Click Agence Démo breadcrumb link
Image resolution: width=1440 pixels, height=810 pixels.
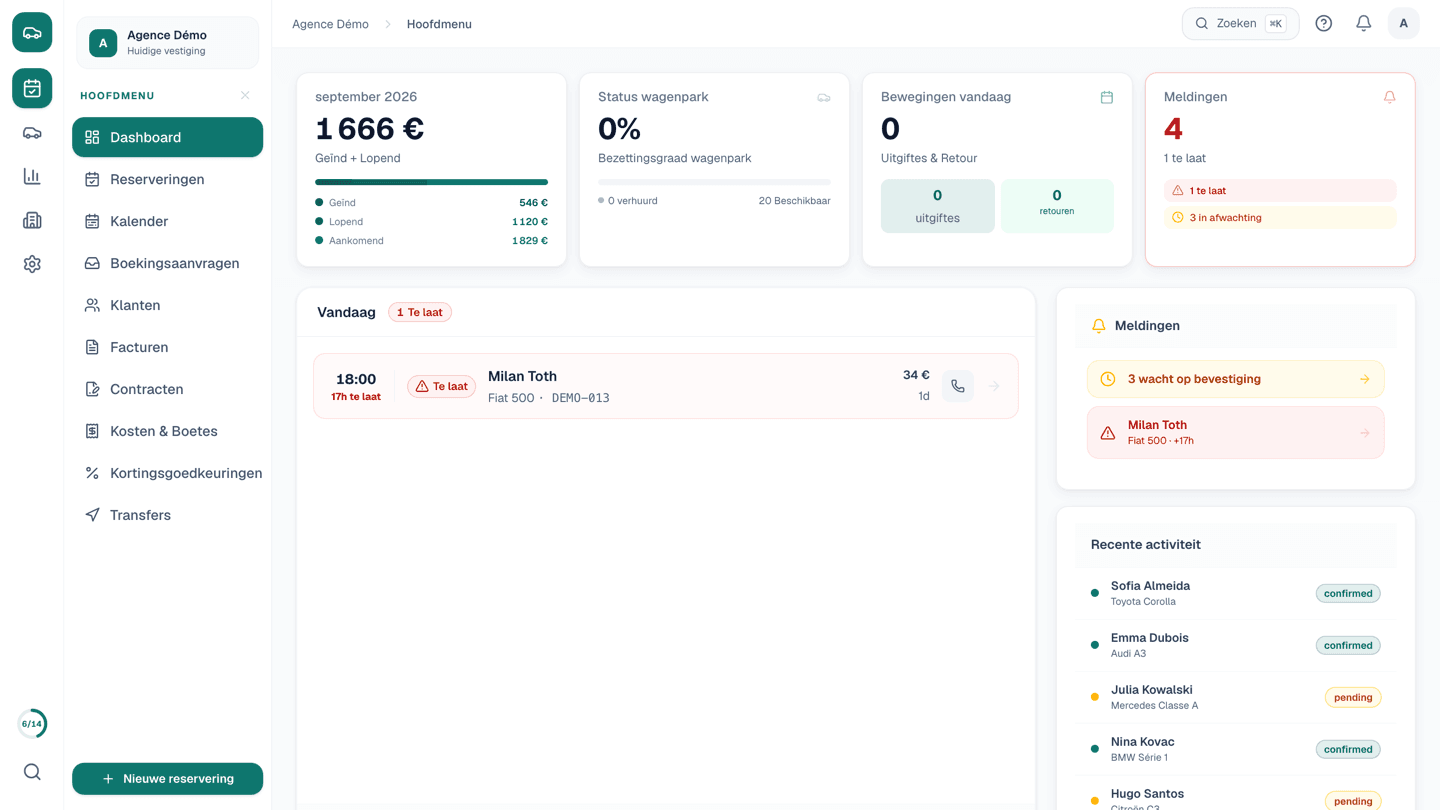click(330, 24)
